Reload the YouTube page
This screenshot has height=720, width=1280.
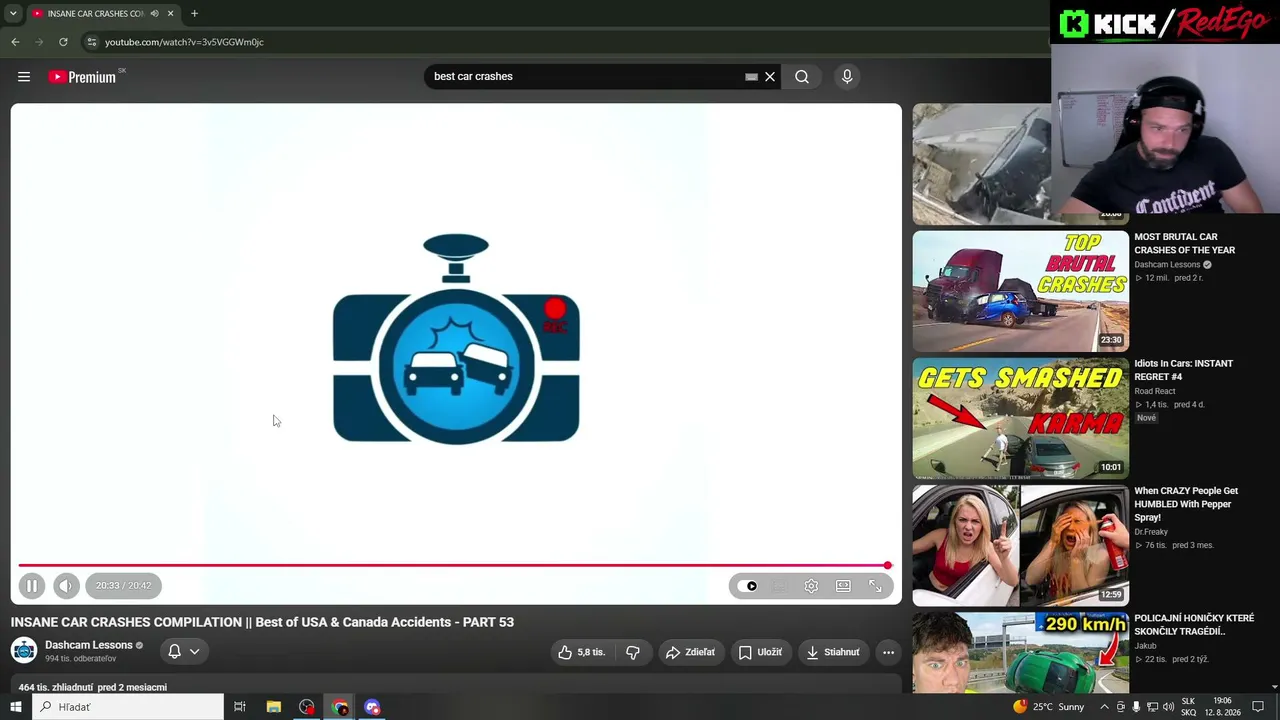tap(63, 42)
